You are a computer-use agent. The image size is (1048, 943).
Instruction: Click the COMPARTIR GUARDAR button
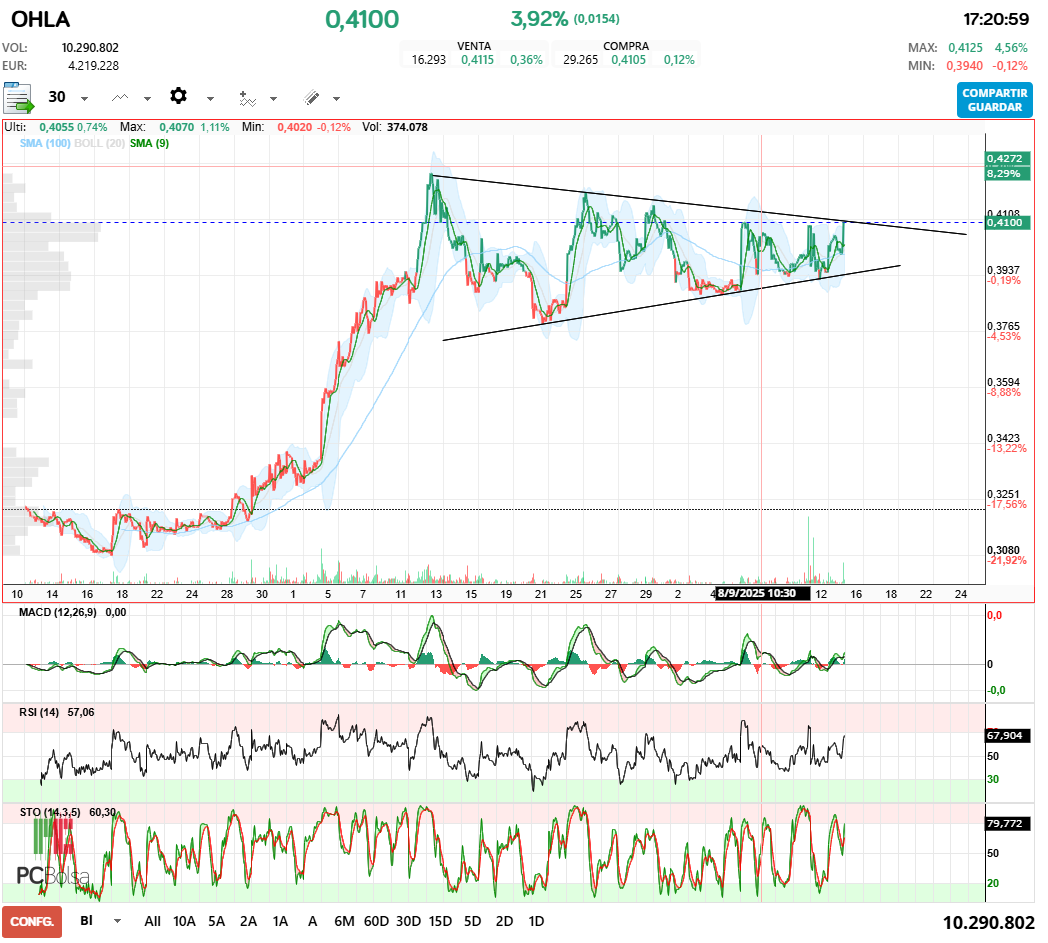(995, 100)
